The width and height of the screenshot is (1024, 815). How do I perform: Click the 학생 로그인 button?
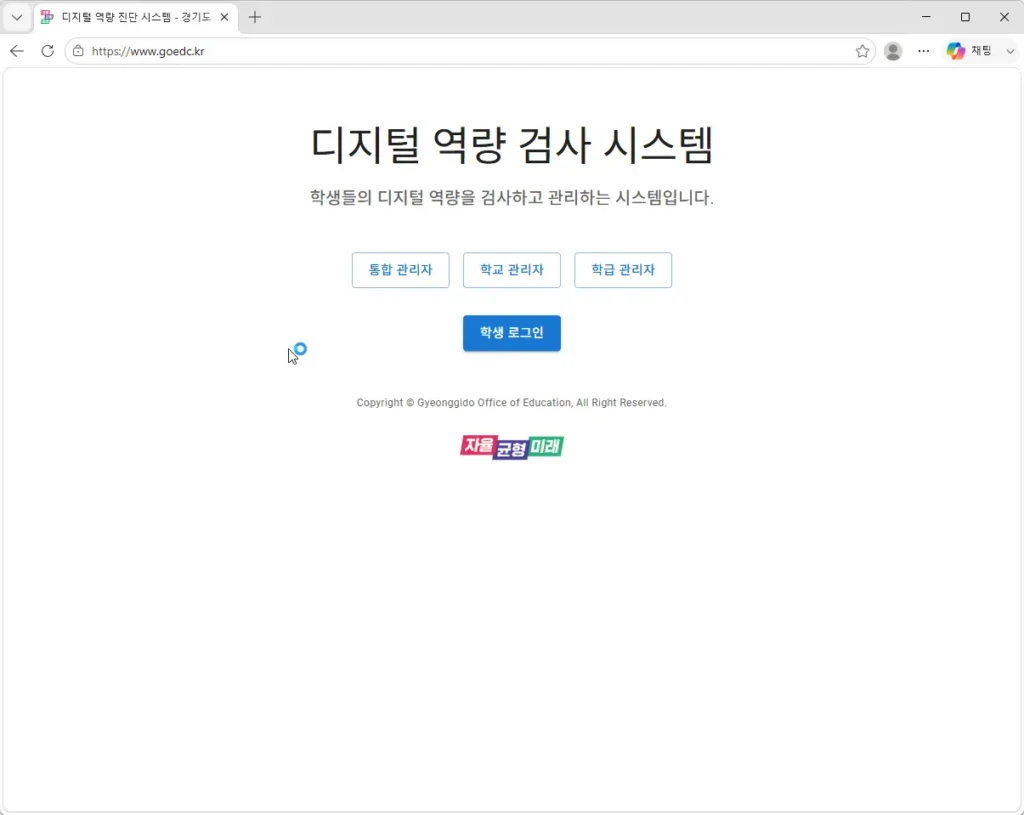click(512, 333)
